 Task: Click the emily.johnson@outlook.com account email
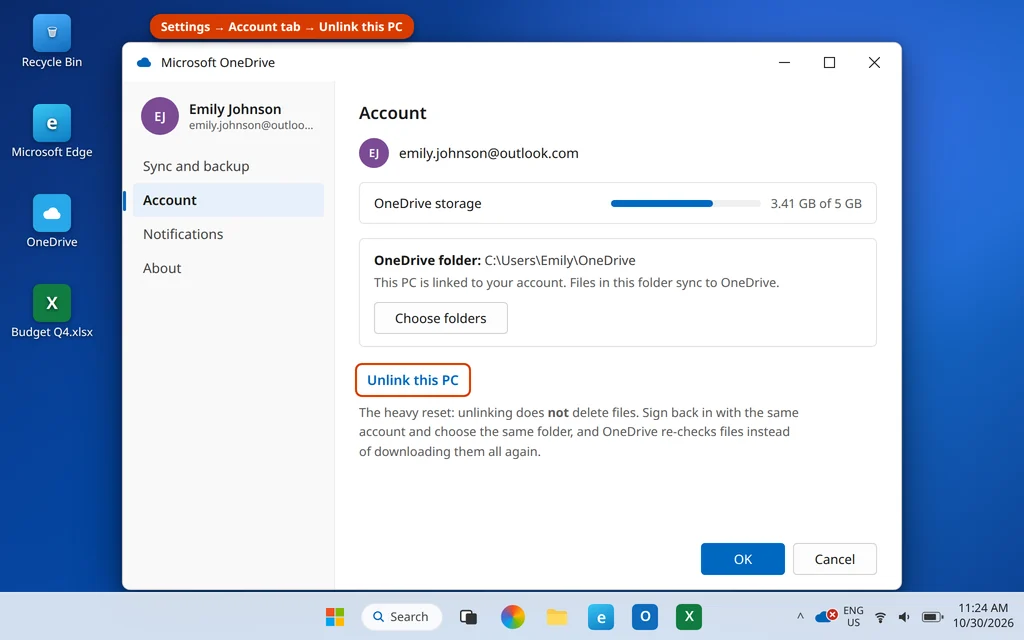pos(488,153)
